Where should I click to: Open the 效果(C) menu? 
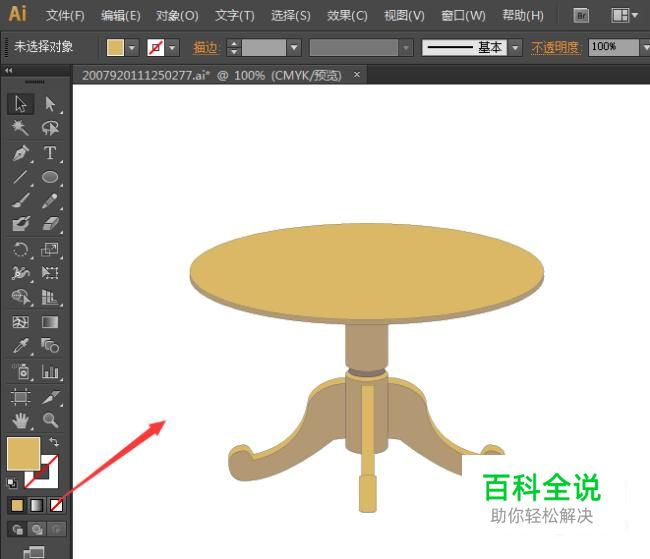347,16
